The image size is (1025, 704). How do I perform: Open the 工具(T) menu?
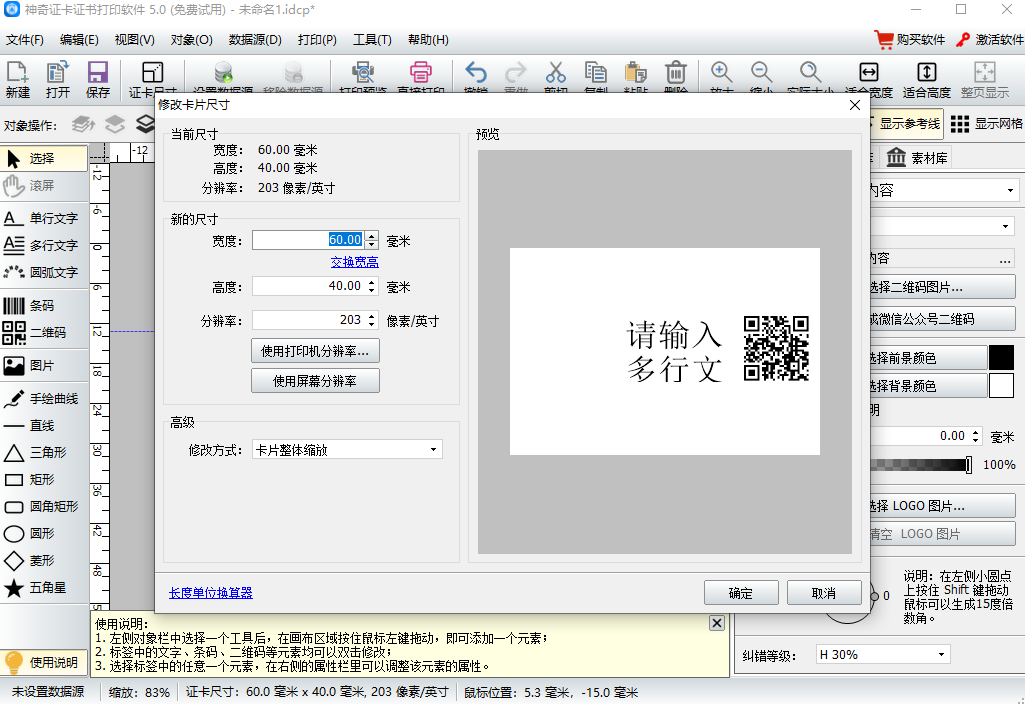pos(372,40)
